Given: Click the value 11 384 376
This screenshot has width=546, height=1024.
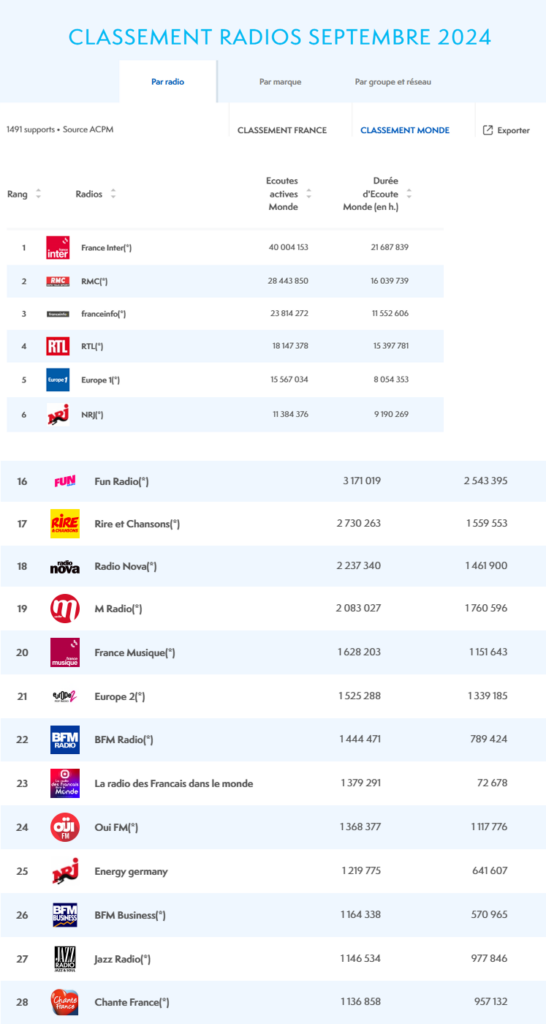Looking at the screenshot, I should pos(289,415).
